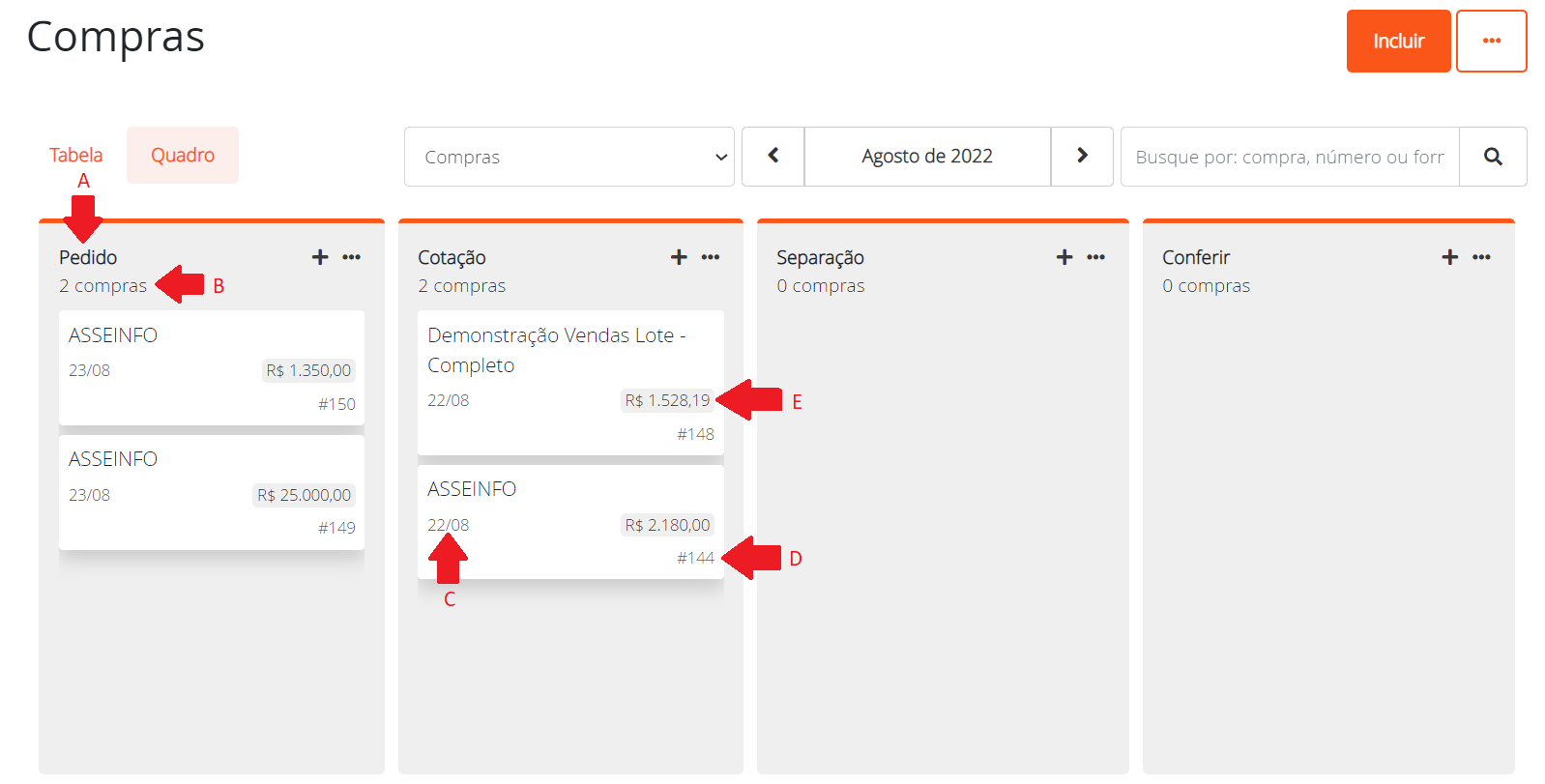The height and width of the screenshot is (784, 1545).
Task: Add a new item in Conferir column
Action: (1449, 257)
